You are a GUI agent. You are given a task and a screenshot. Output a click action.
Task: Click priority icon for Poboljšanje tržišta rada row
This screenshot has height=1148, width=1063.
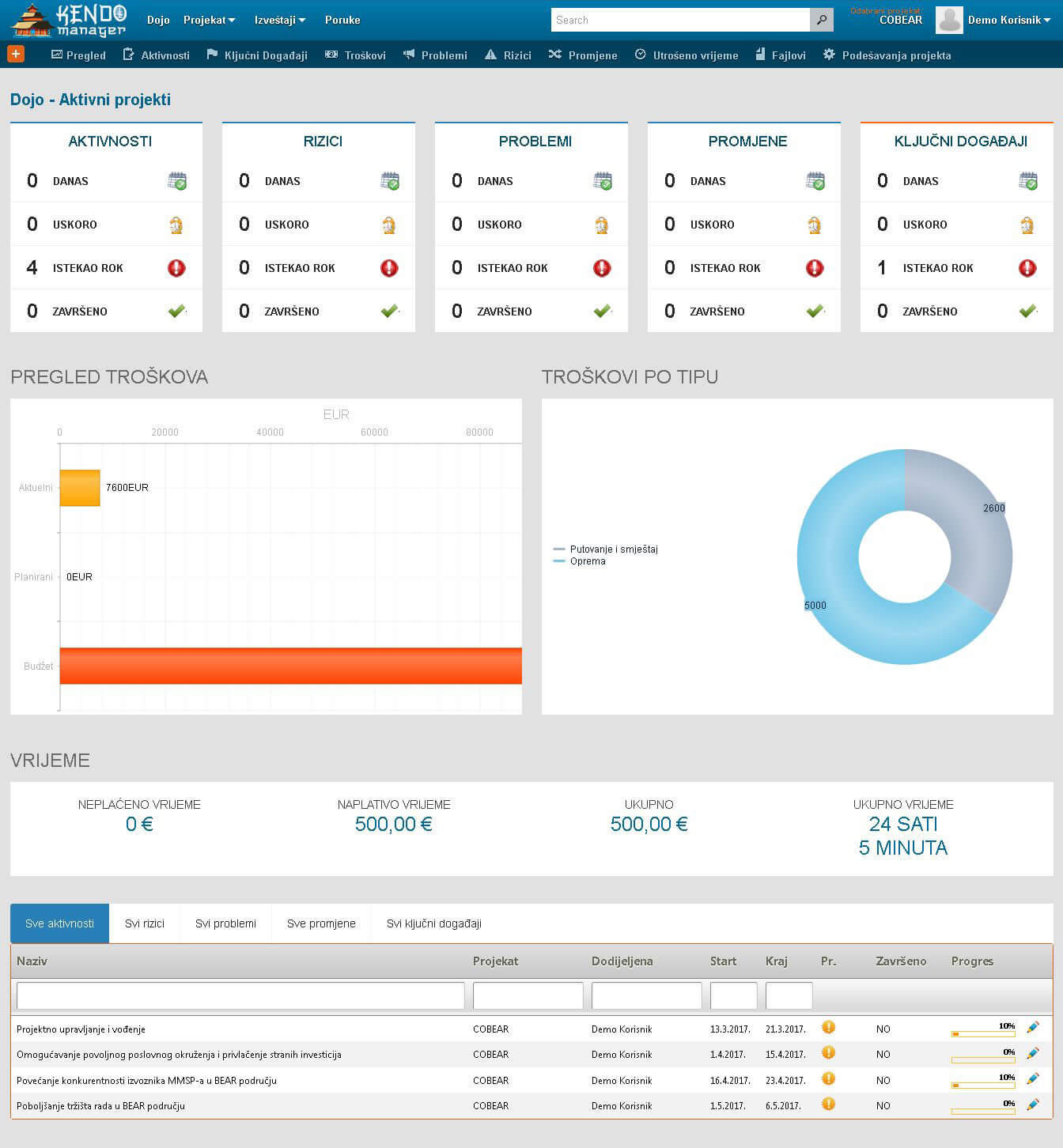(828, 1104)
